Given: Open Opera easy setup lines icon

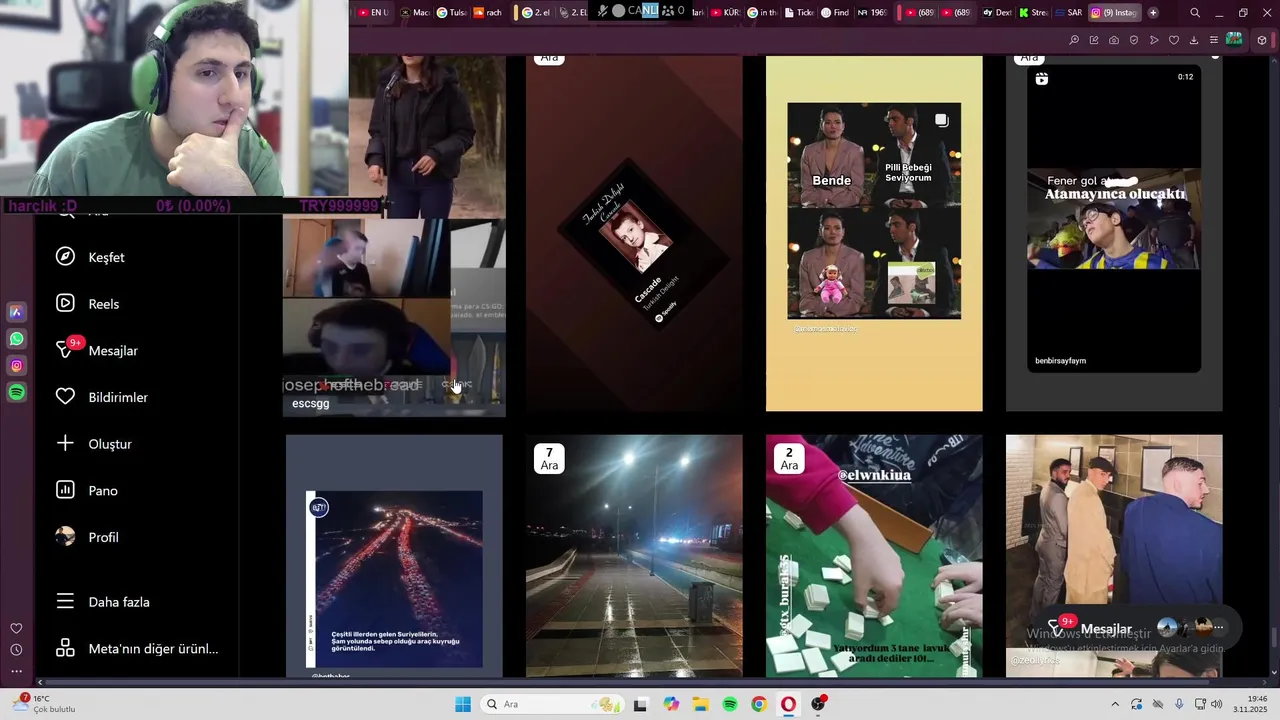Looking at the screenshot, I should pos(1214,40).
